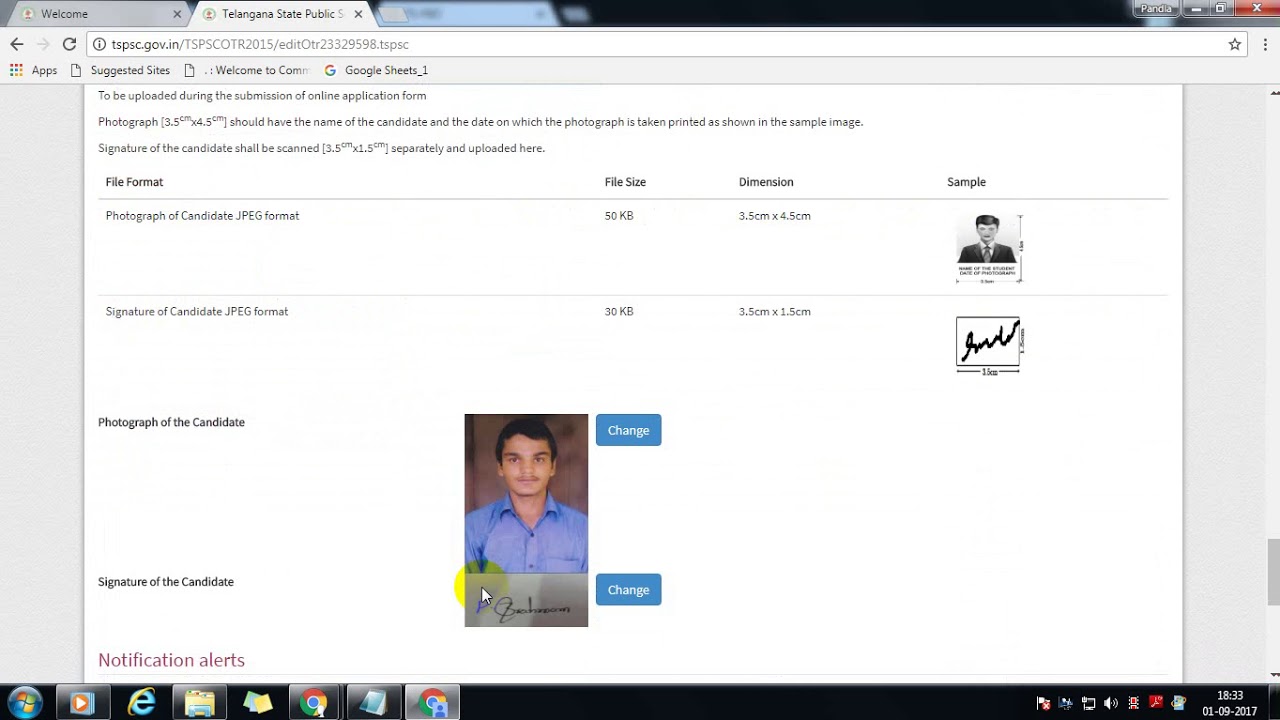This screenshot has height=720, width=1280.
Task: Click the vertical scrollbar thumb
Action: pyautogui.click(x=1273, y=572)
